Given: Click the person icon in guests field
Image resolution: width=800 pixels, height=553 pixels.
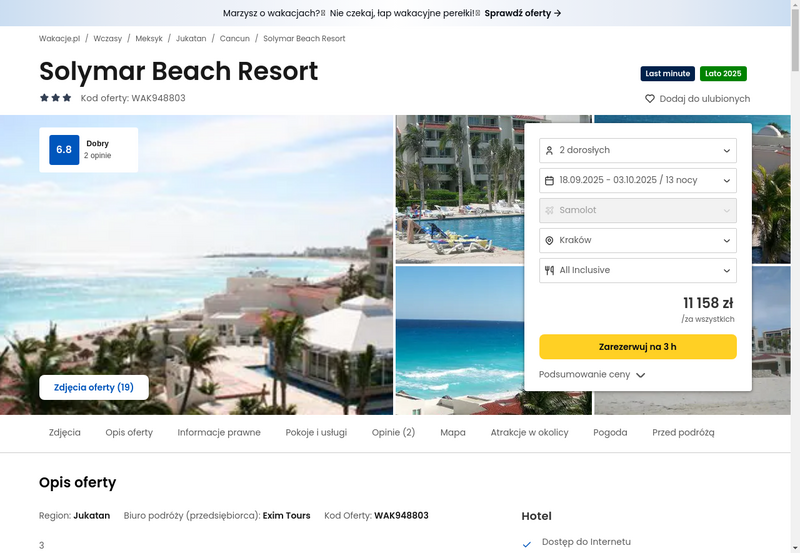Looking at the screenshot, I should (x=549, y=150).
